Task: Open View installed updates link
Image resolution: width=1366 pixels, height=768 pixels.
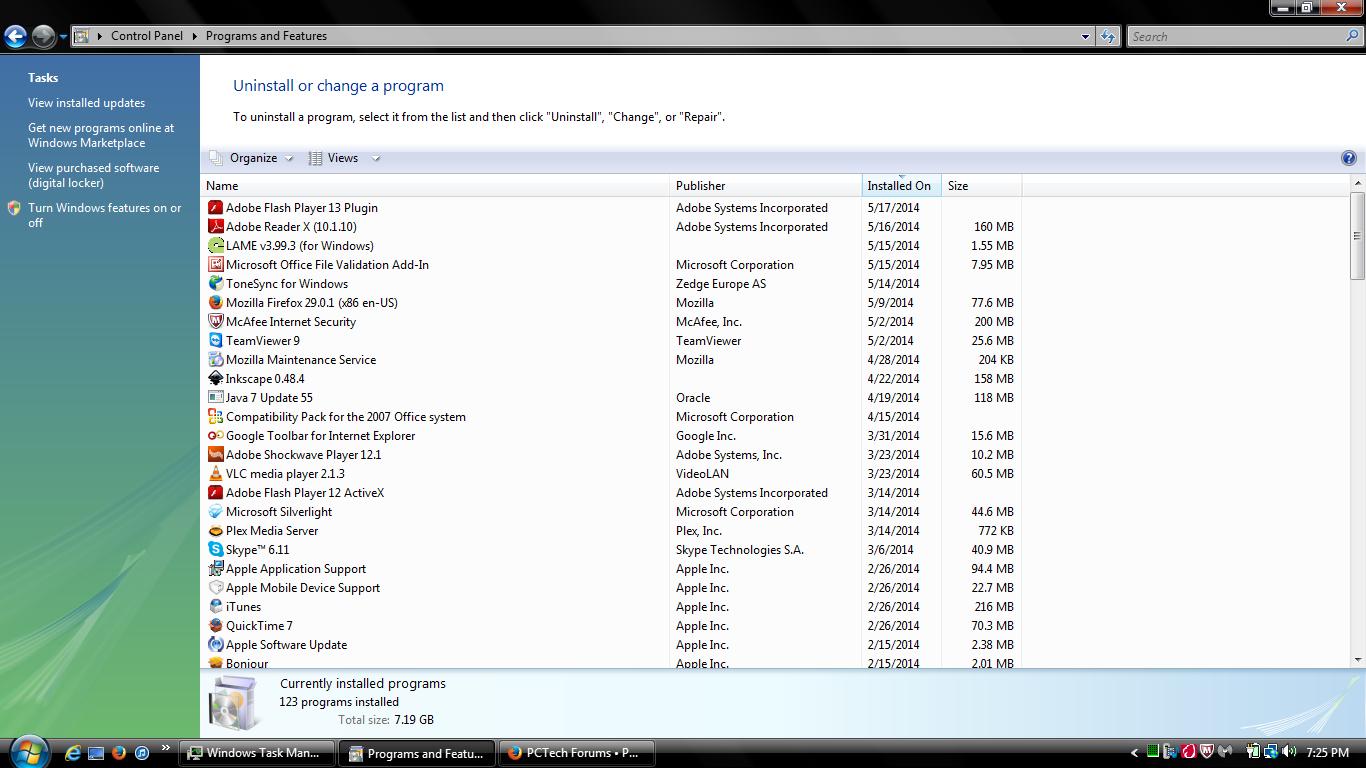Action: [x=86, y=103]
